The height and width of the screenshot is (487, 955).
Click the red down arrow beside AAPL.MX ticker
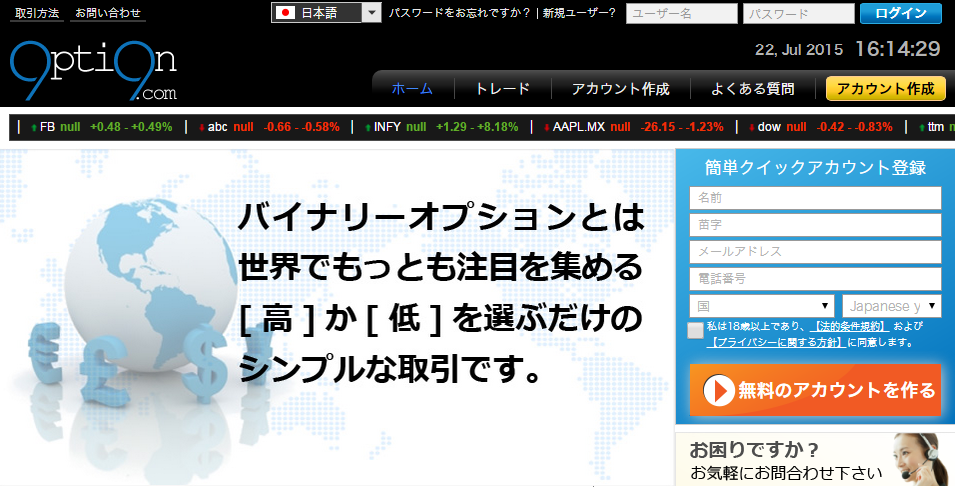click(x=546, y=127)
